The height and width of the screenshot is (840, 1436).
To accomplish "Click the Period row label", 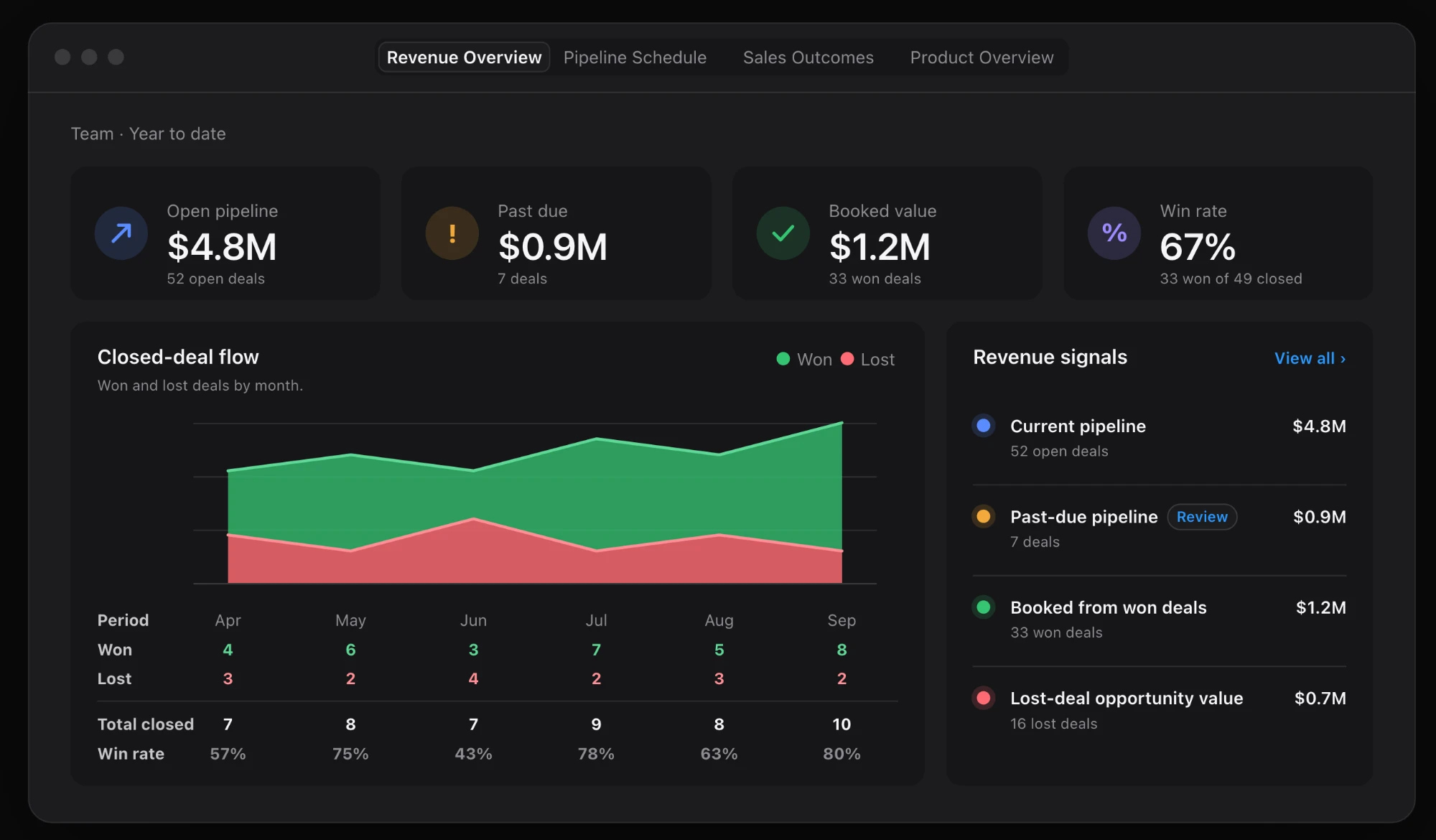I will [x=123, y=620].
